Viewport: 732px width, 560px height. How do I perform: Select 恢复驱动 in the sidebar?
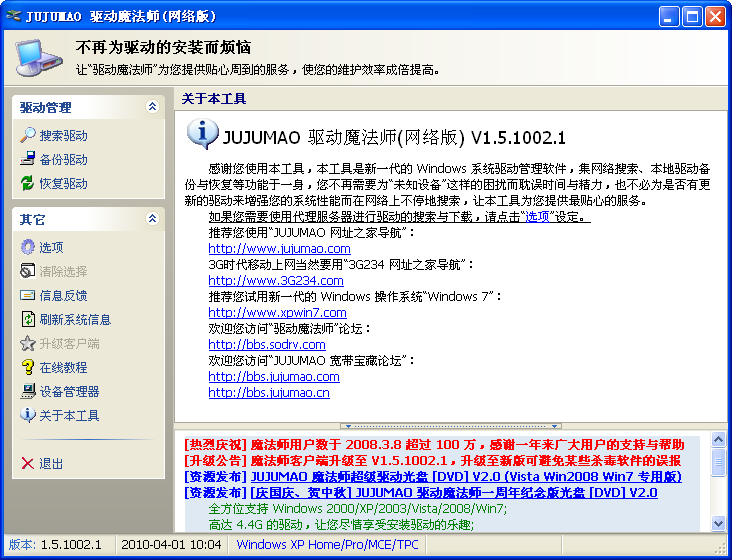[63, 183]
